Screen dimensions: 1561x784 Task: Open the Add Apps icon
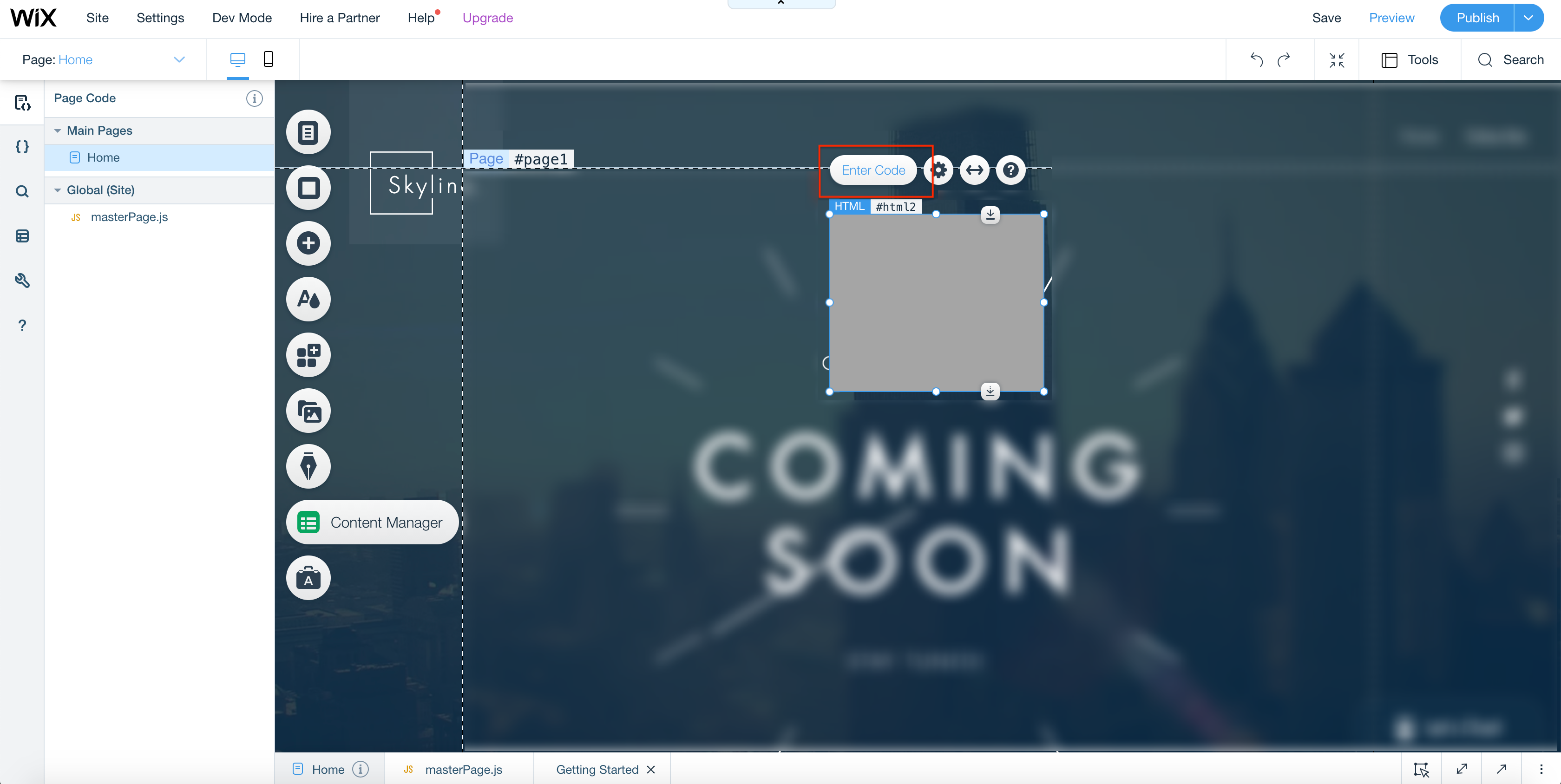[x=308, y=355]
